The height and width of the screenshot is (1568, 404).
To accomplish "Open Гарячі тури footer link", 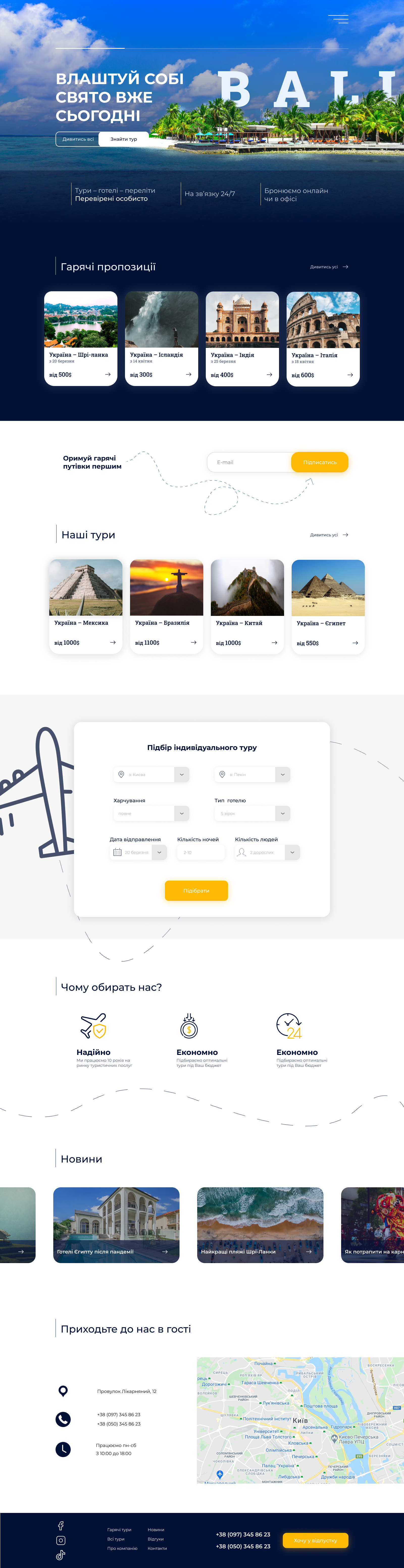I will coord(119,1530).
